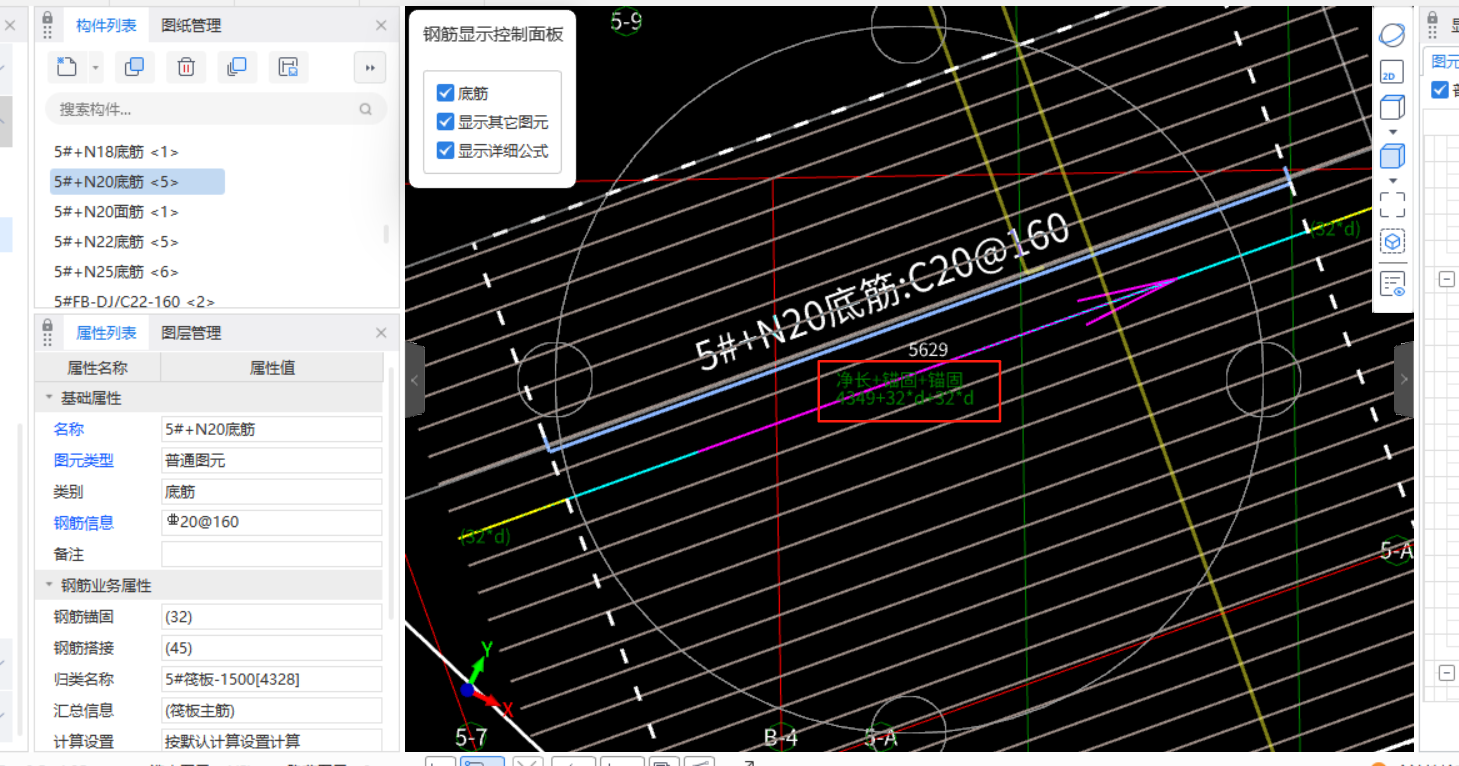The height and width of the screenshot is (766, 1459).
Task: Select 5#+N22底筋 <5> in list
Action: click(116, 242)
